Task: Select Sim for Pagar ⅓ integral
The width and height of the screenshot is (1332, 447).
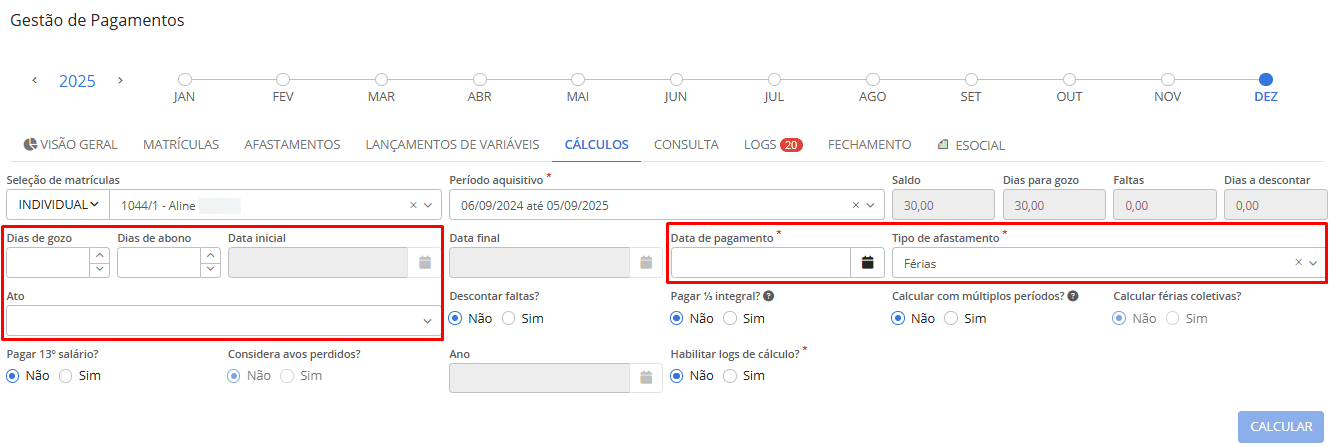Action: click(x=730, y=318)
